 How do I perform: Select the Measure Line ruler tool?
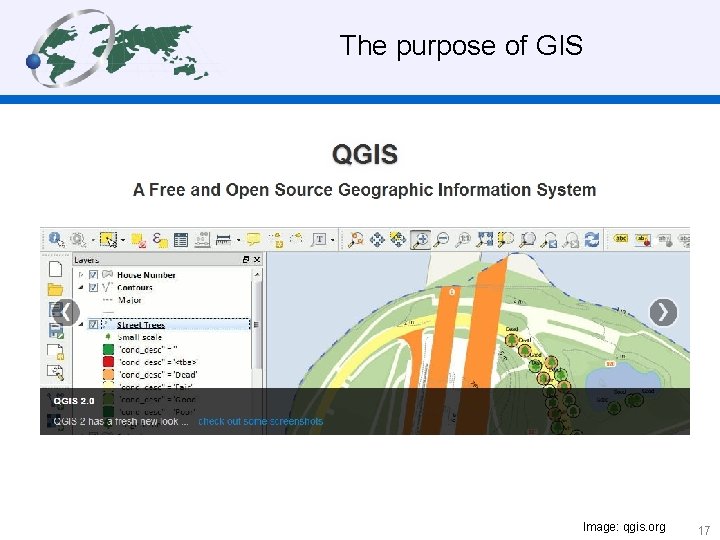(x=223, y=240)
